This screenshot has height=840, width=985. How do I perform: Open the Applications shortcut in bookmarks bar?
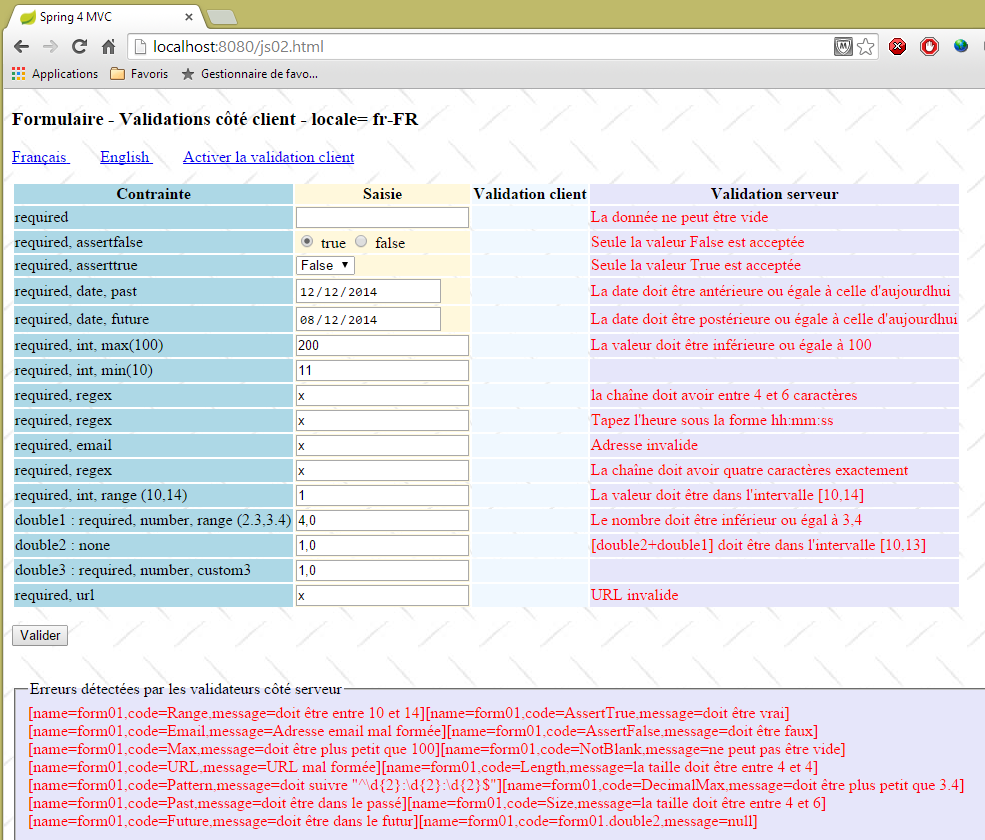coord(55,74)
